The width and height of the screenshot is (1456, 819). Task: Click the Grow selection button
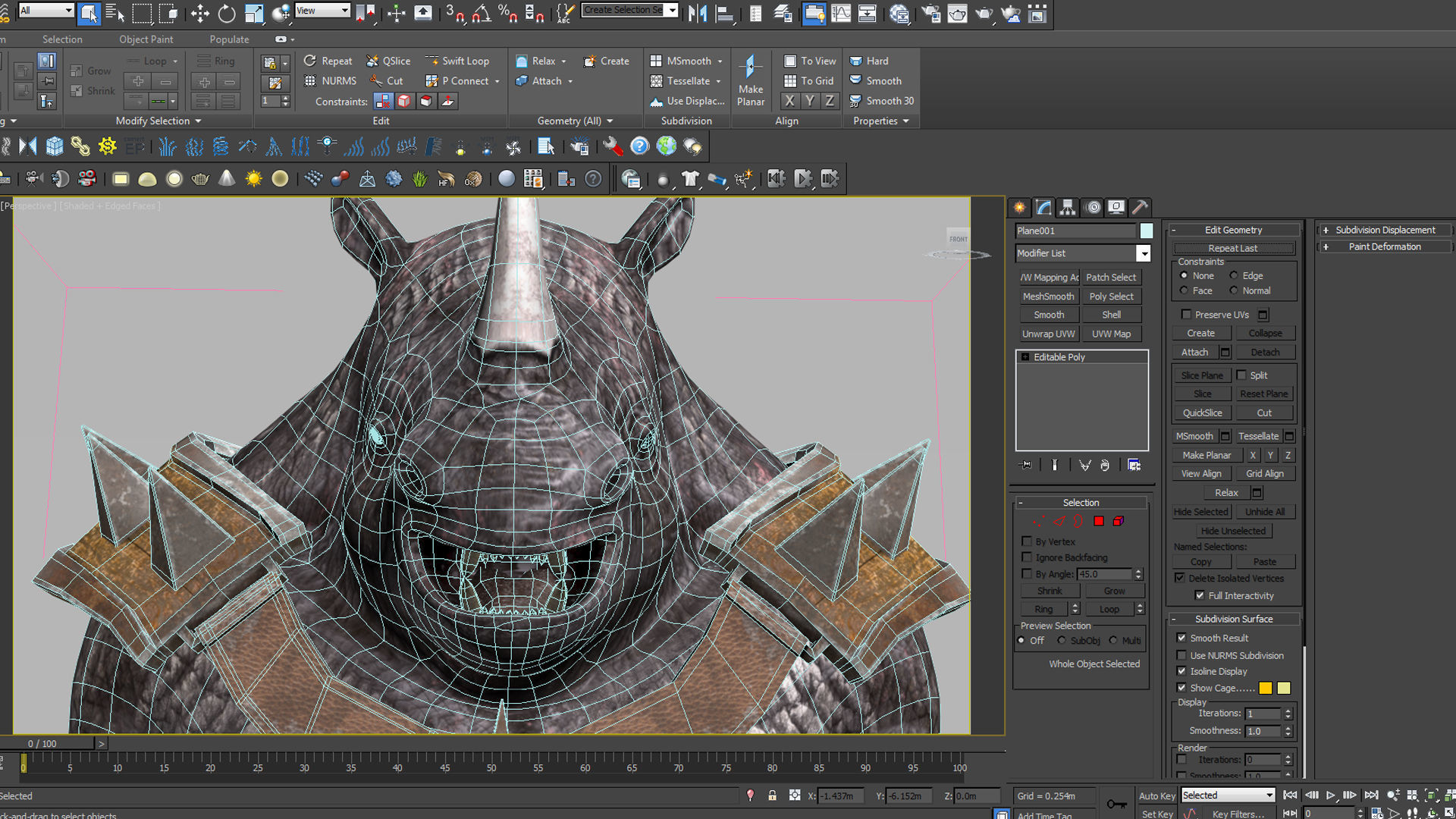click(x=1114, y=591)
